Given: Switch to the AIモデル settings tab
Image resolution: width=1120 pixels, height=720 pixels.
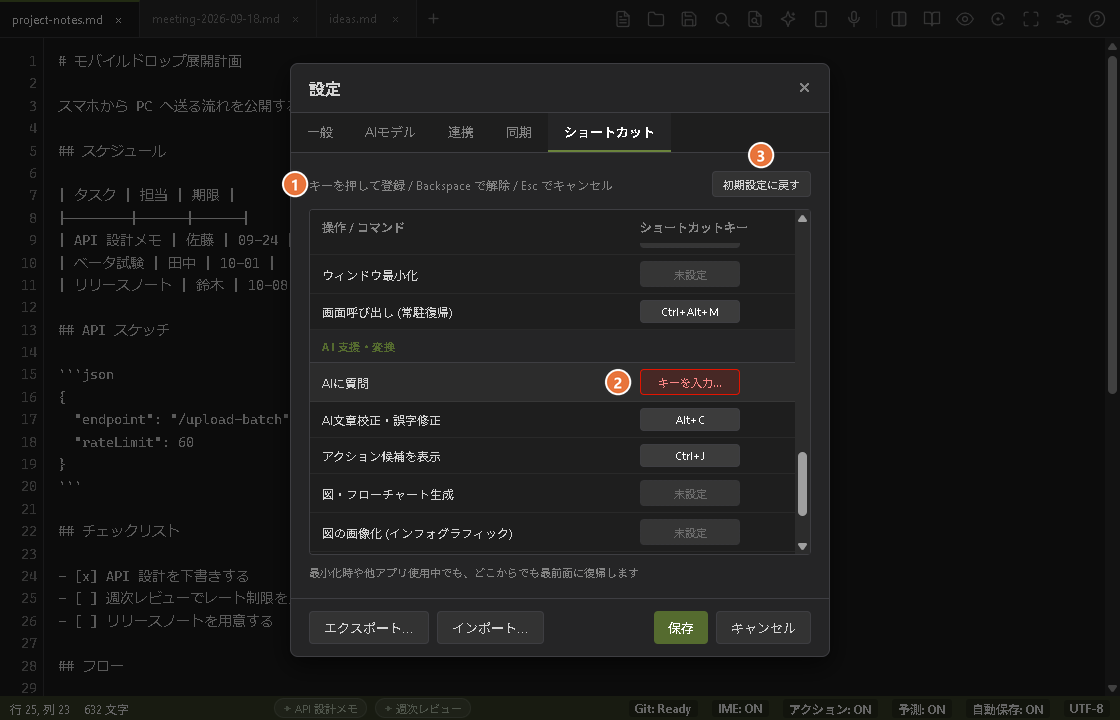Looking at the screenshot, I should pyautogui.click(x=389, y=132).
